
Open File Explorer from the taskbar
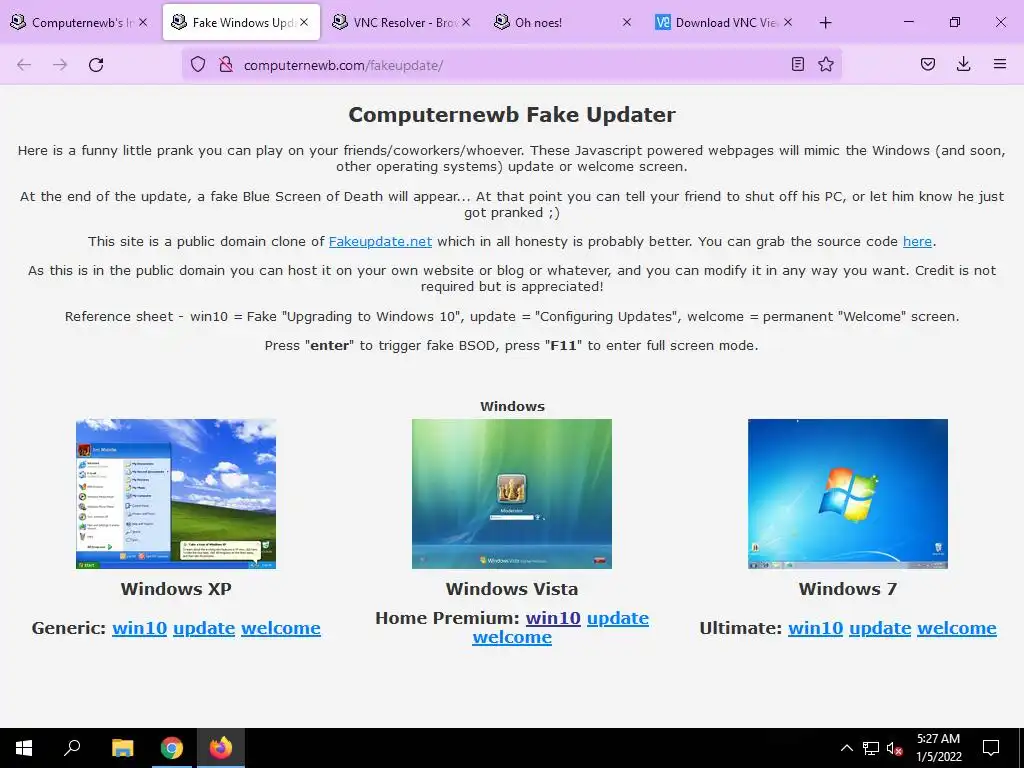[122, 748]
